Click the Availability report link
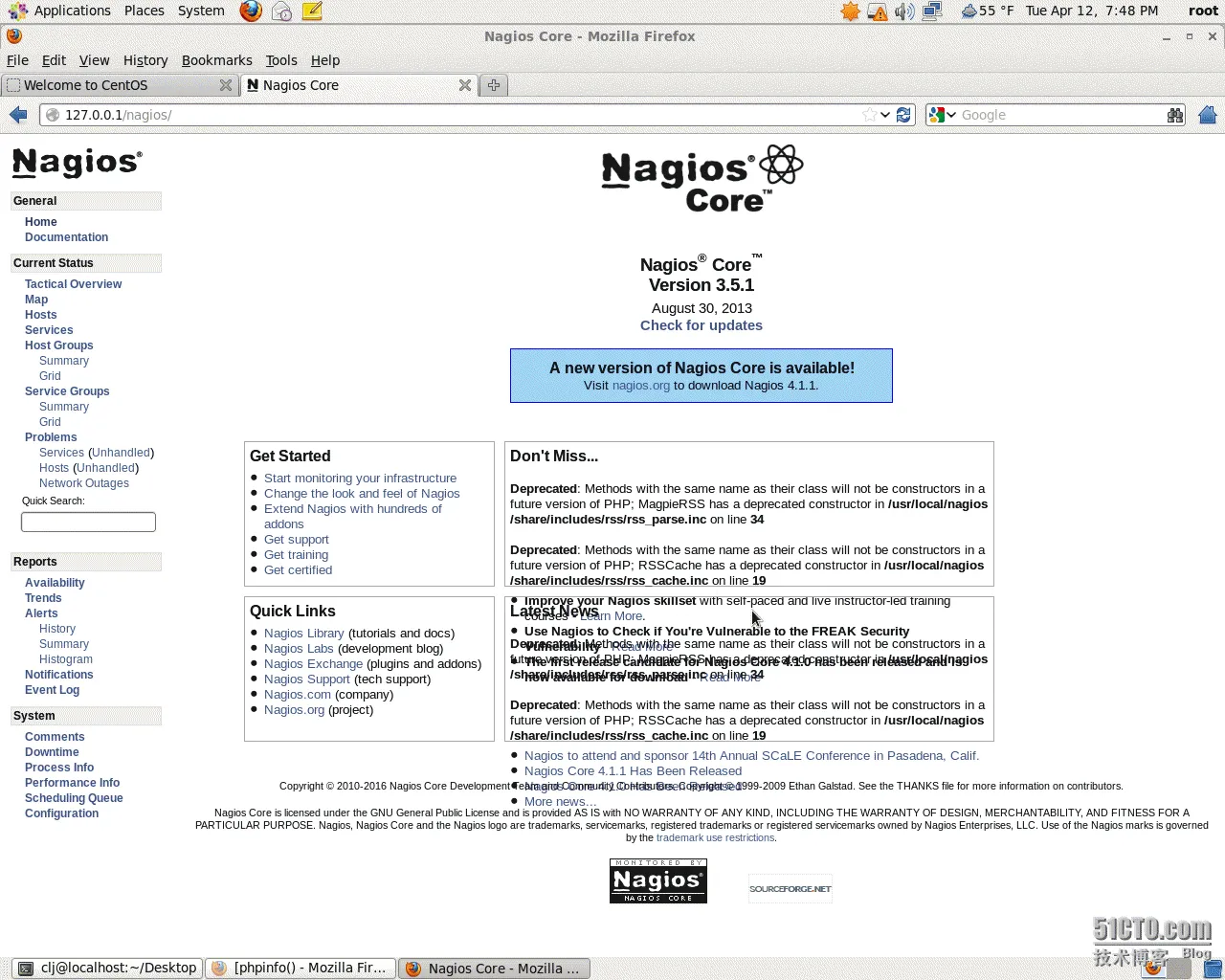Viewport: 1225px width, 980px height. [x=55, y=583]
